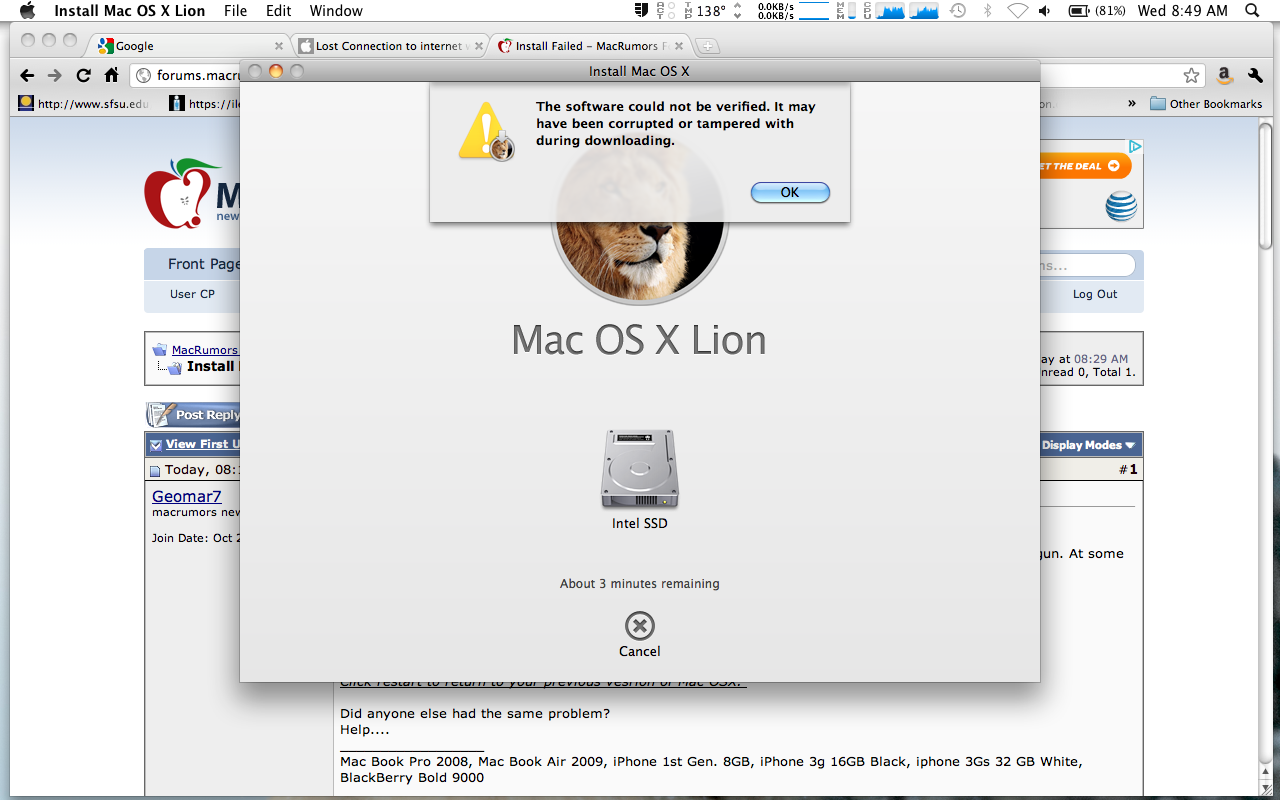Open the volume control in menu bar
The height and width of the screenshot is (800, 1280).
tap(1045, 11)
